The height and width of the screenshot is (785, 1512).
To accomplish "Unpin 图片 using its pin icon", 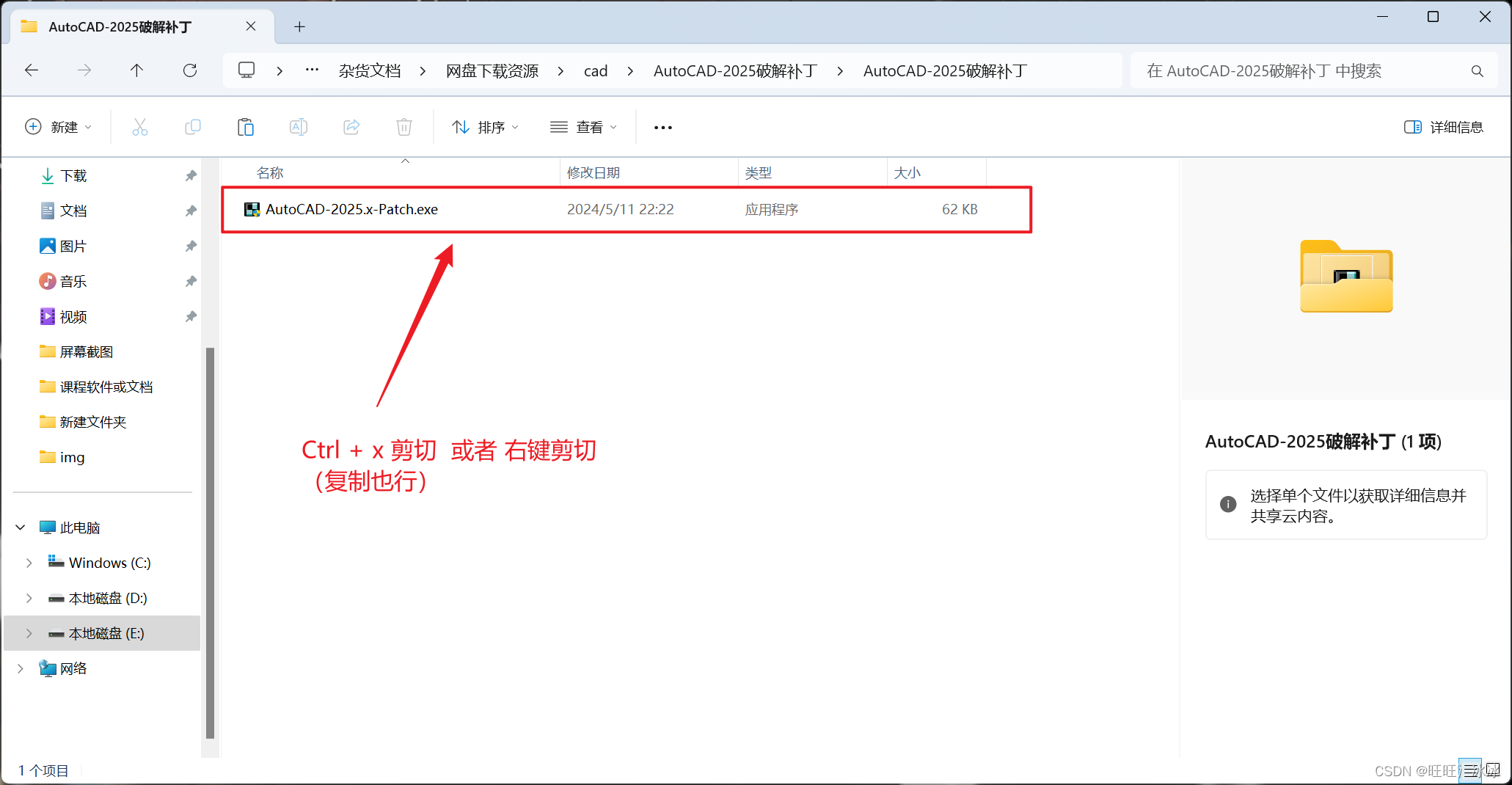I will click(x=191, y=247).
